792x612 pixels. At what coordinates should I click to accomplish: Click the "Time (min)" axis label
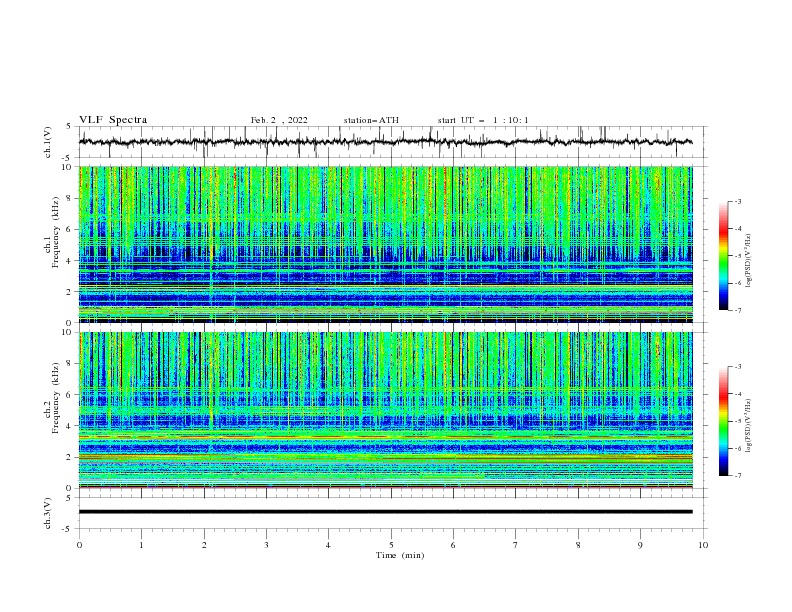click(x=400, y=555)
